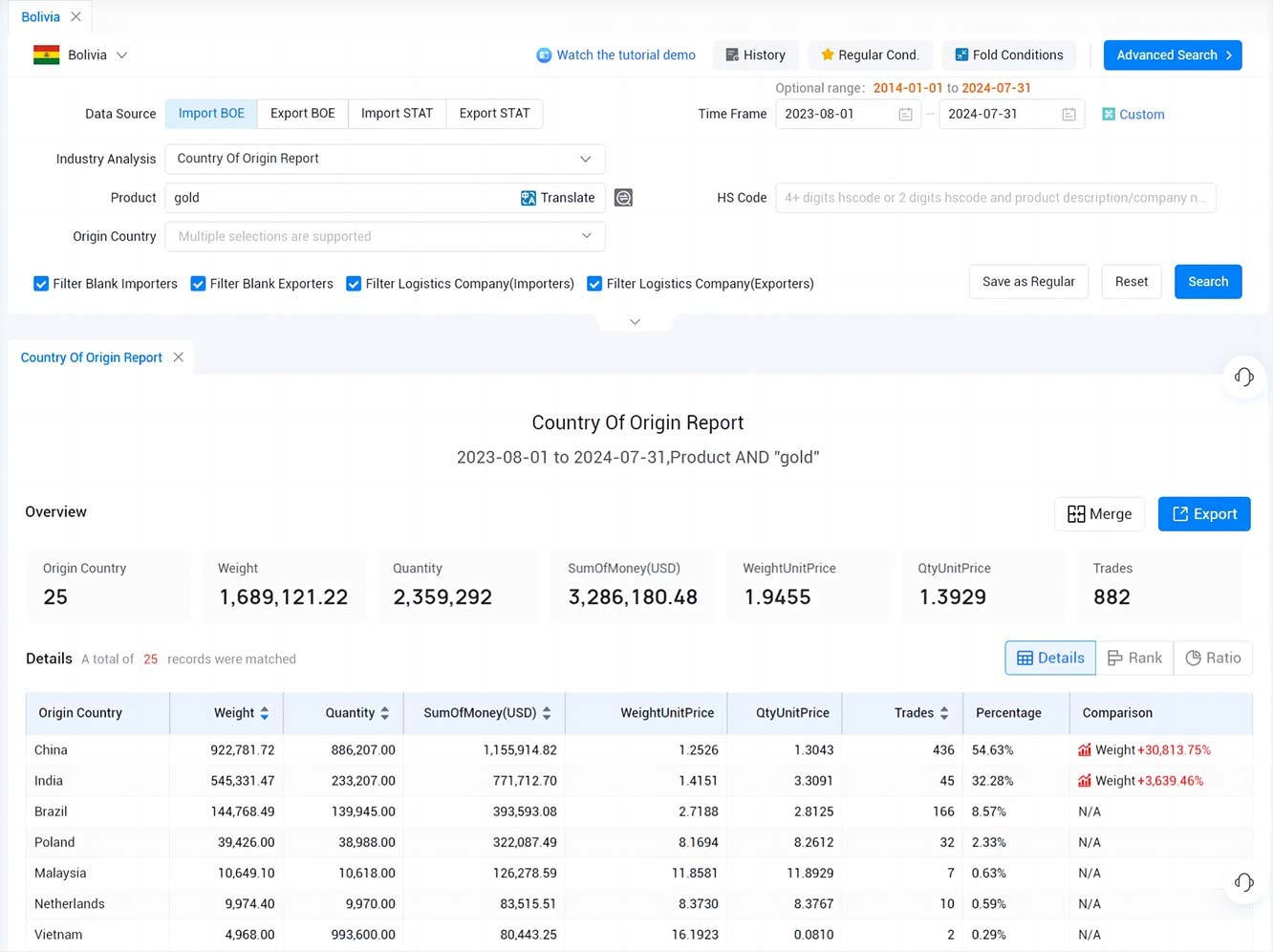
Task: Export the report
Action: 1204,514
